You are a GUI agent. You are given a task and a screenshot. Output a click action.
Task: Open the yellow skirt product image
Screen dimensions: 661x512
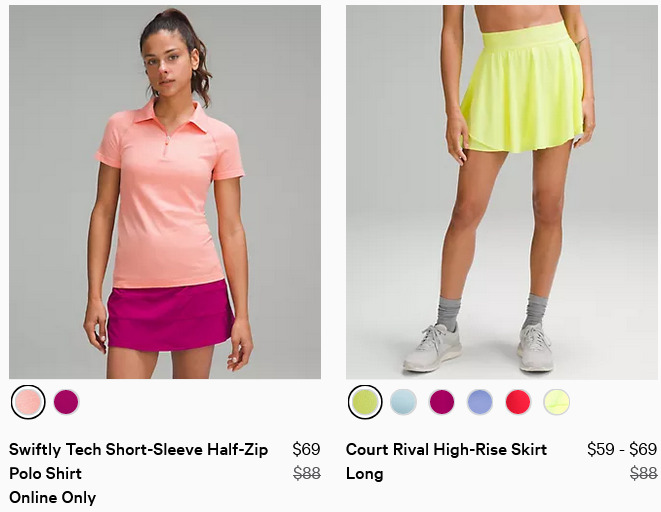point(502,192)
